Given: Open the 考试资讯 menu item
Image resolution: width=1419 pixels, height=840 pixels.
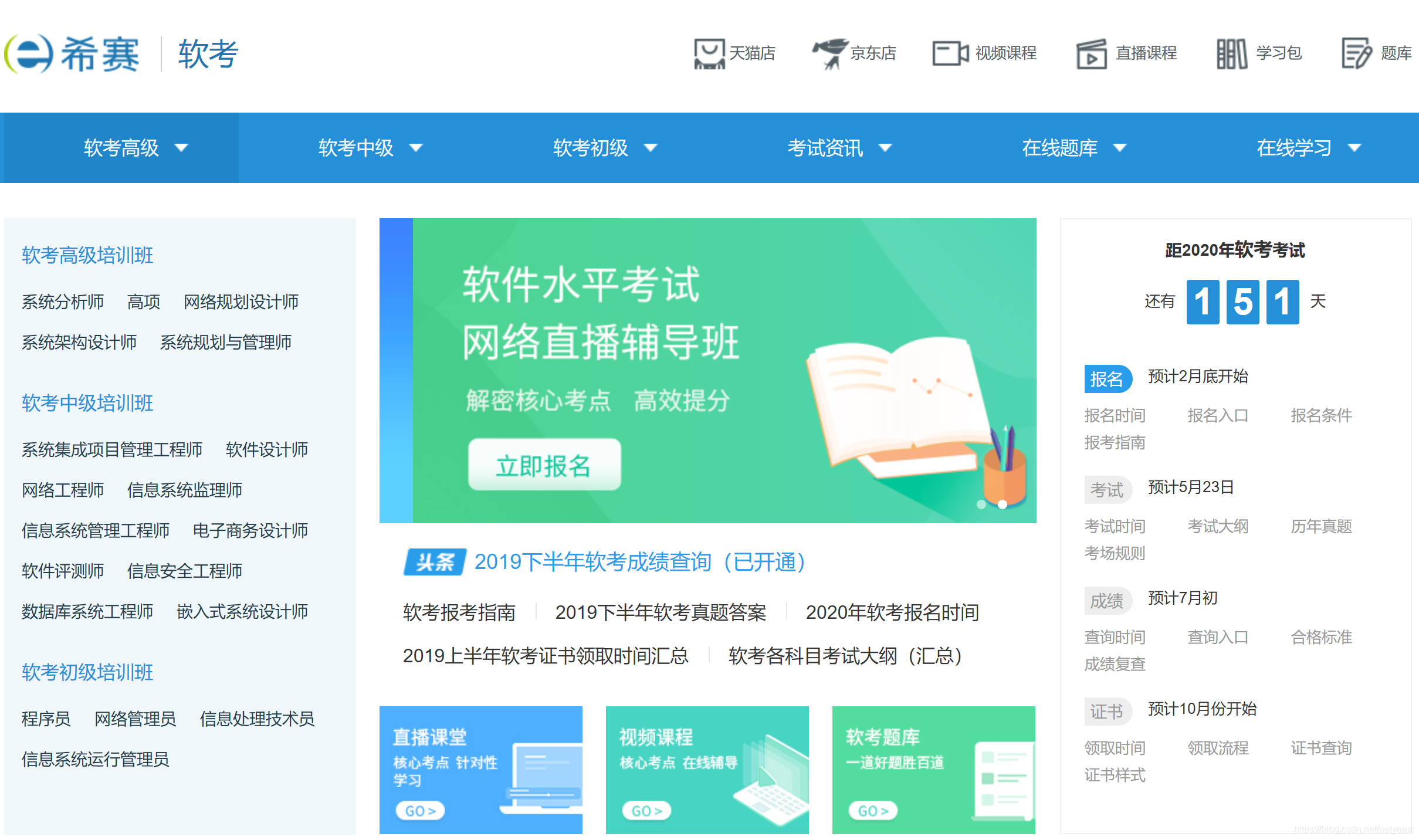Looking at the screenshot, I should [825, 148].
